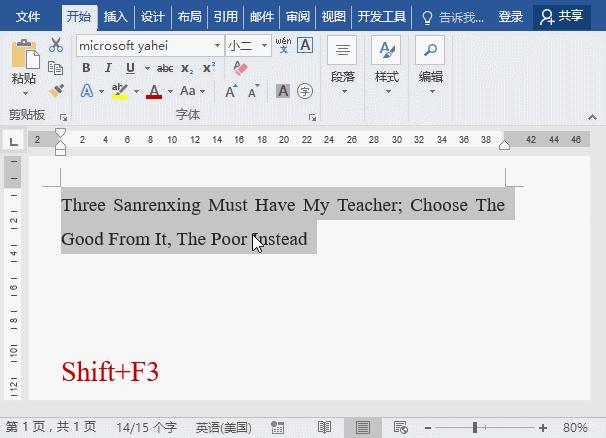Click the Paste clipboard icon
Image resolution: width=606 pixels, height=438 pixels.
click(x=25, y=54)
